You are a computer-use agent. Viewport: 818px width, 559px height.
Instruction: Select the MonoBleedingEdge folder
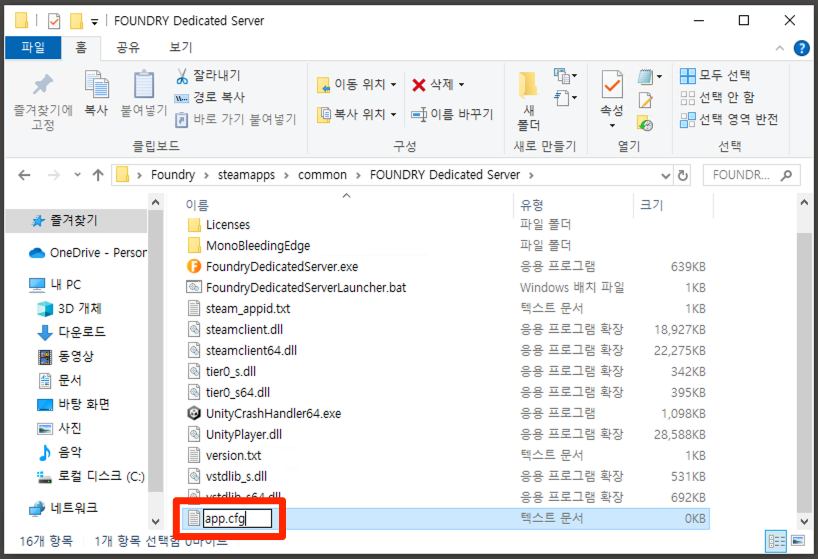(258, 246)
